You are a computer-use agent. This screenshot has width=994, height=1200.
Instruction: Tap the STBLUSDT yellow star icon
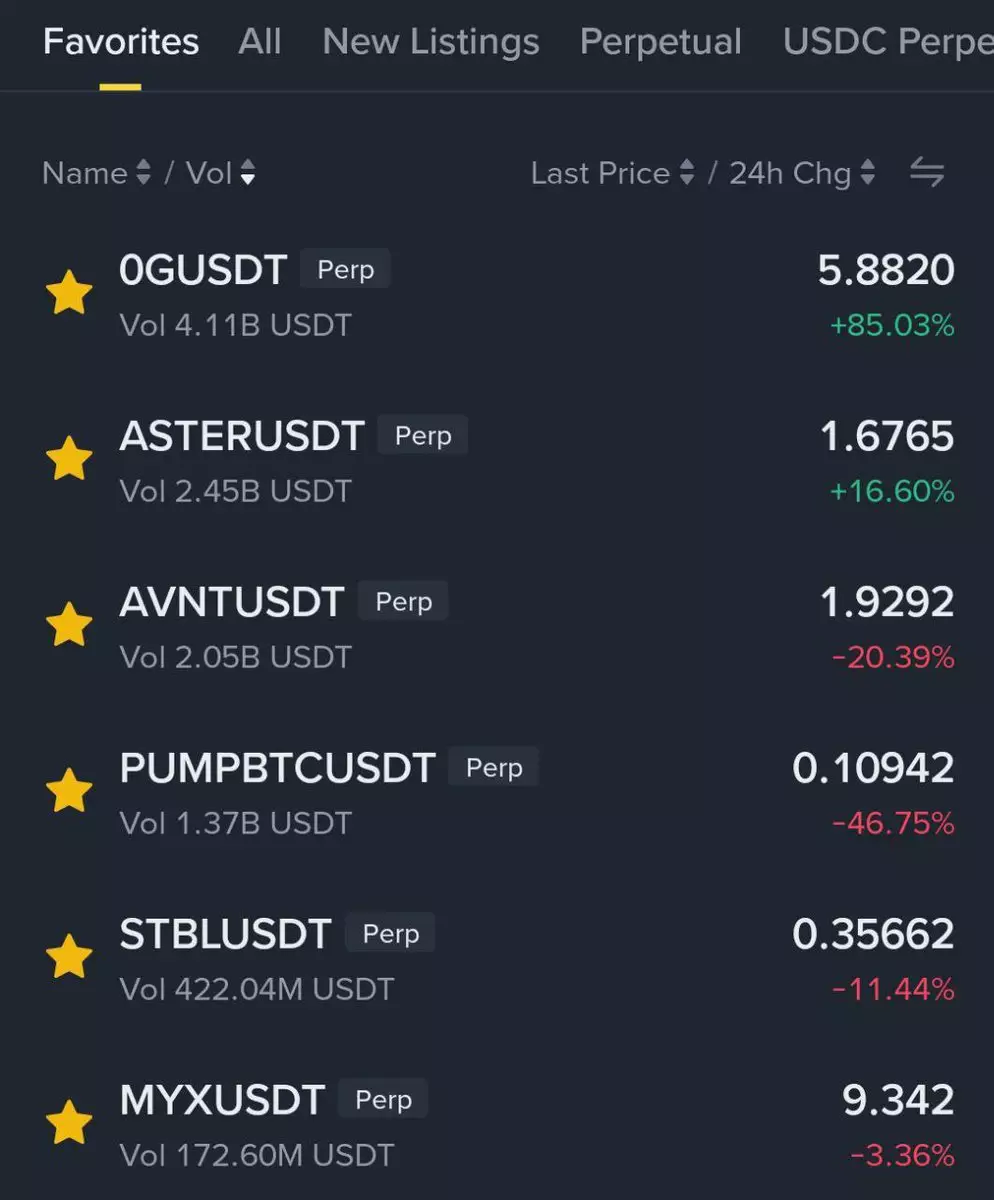[69, 957]
